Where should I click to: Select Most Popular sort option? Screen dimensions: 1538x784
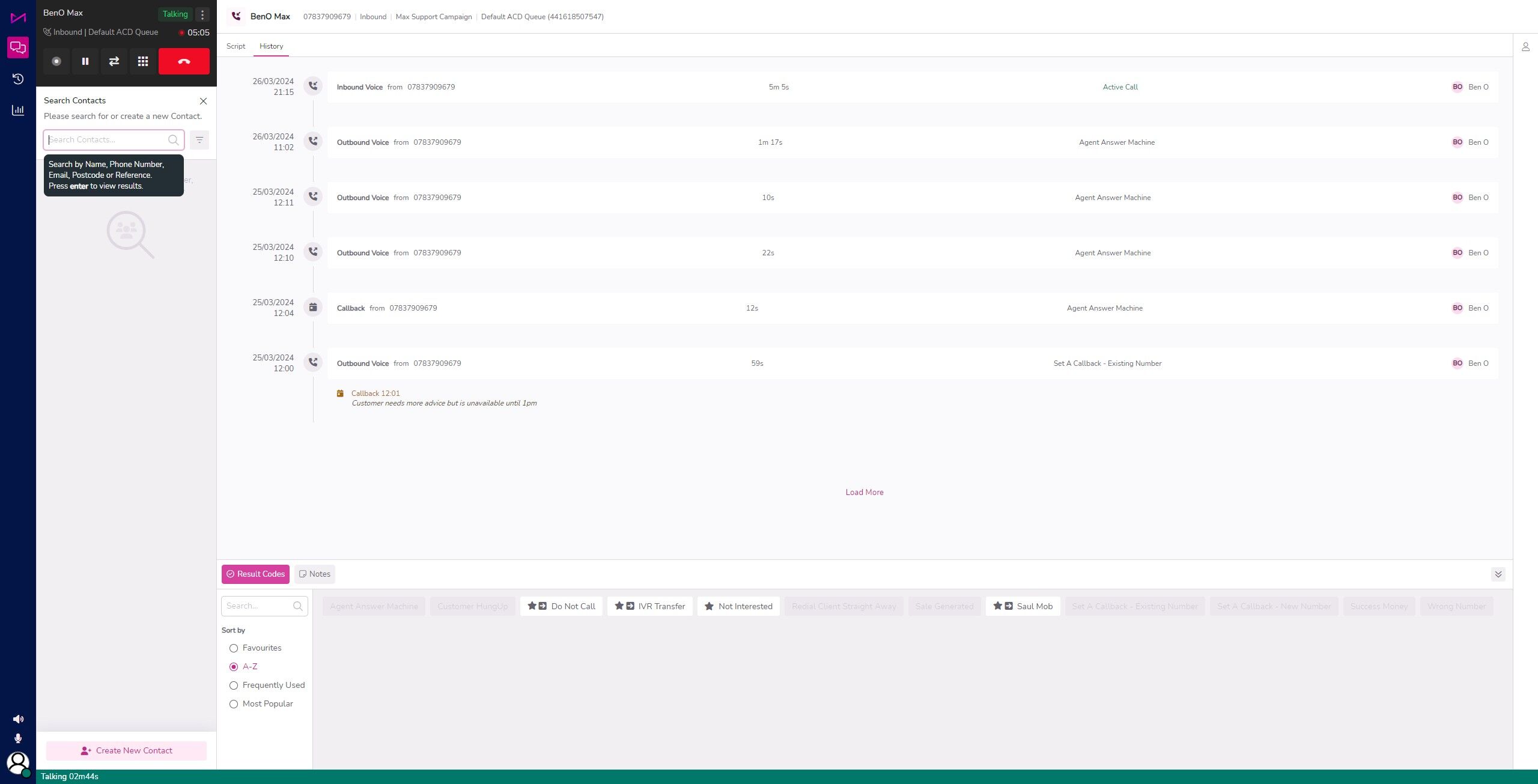234,704
